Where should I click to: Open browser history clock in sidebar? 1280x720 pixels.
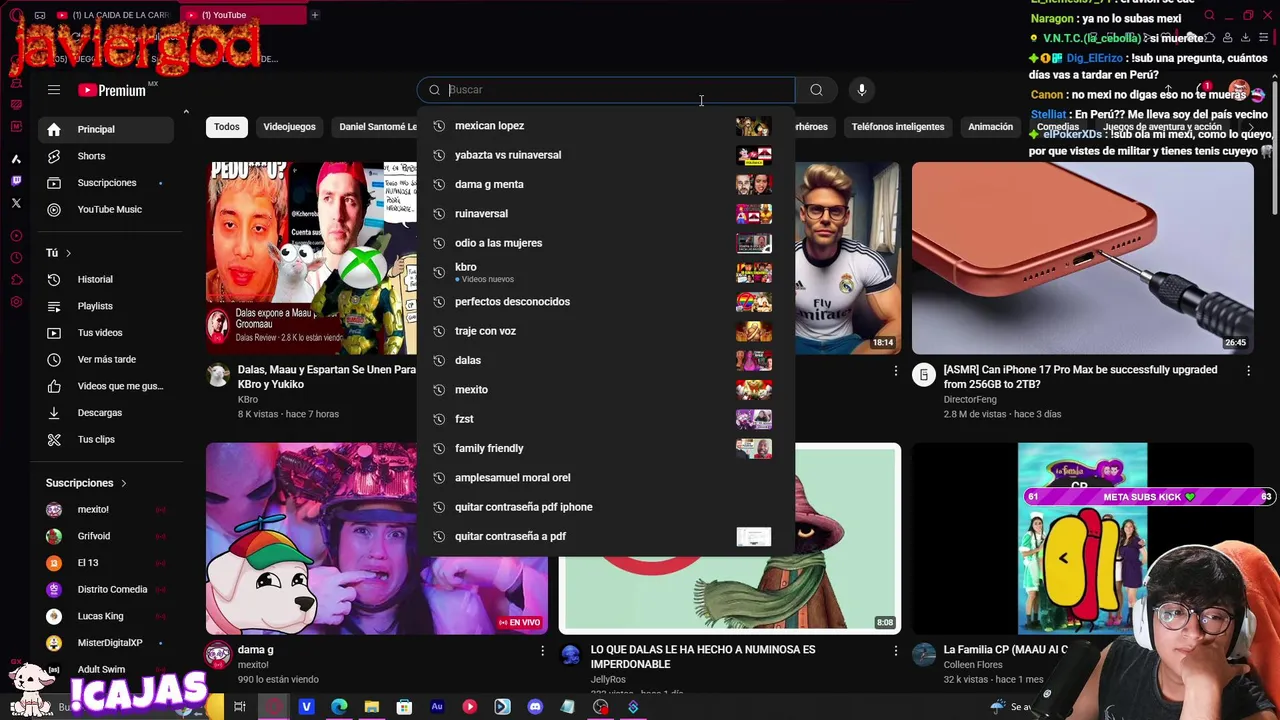(16, 258)
